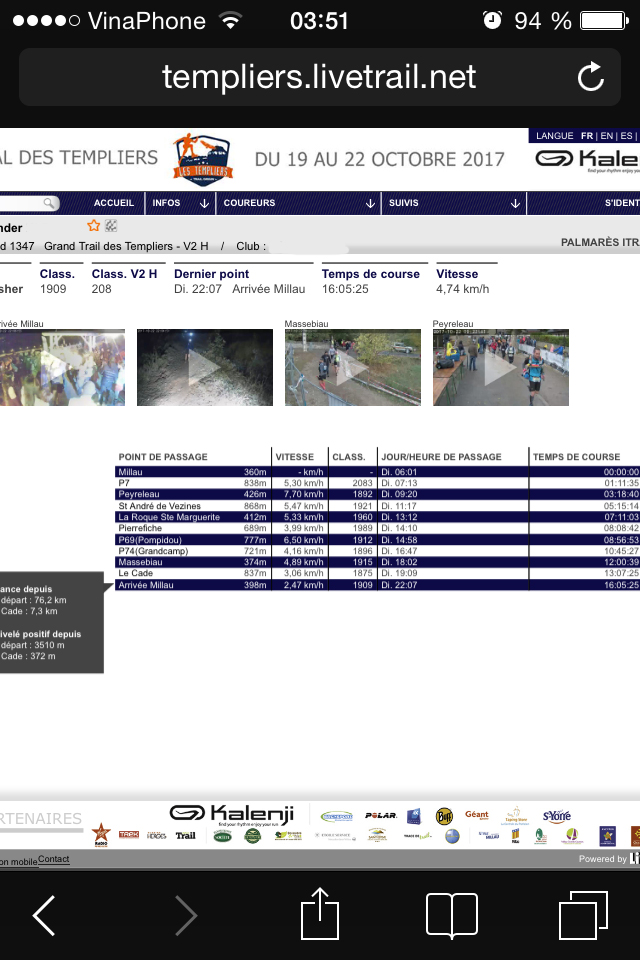Image resolution: width=640 pixels, height=960 pixels.
Task: Switch site language to FR
Action: 587,136
